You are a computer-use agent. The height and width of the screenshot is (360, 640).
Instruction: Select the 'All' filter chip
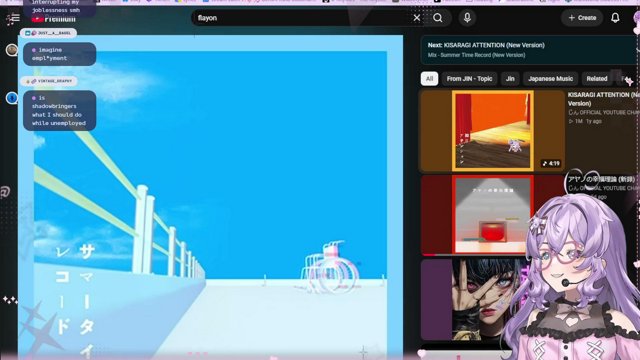[x=429, y=79]
